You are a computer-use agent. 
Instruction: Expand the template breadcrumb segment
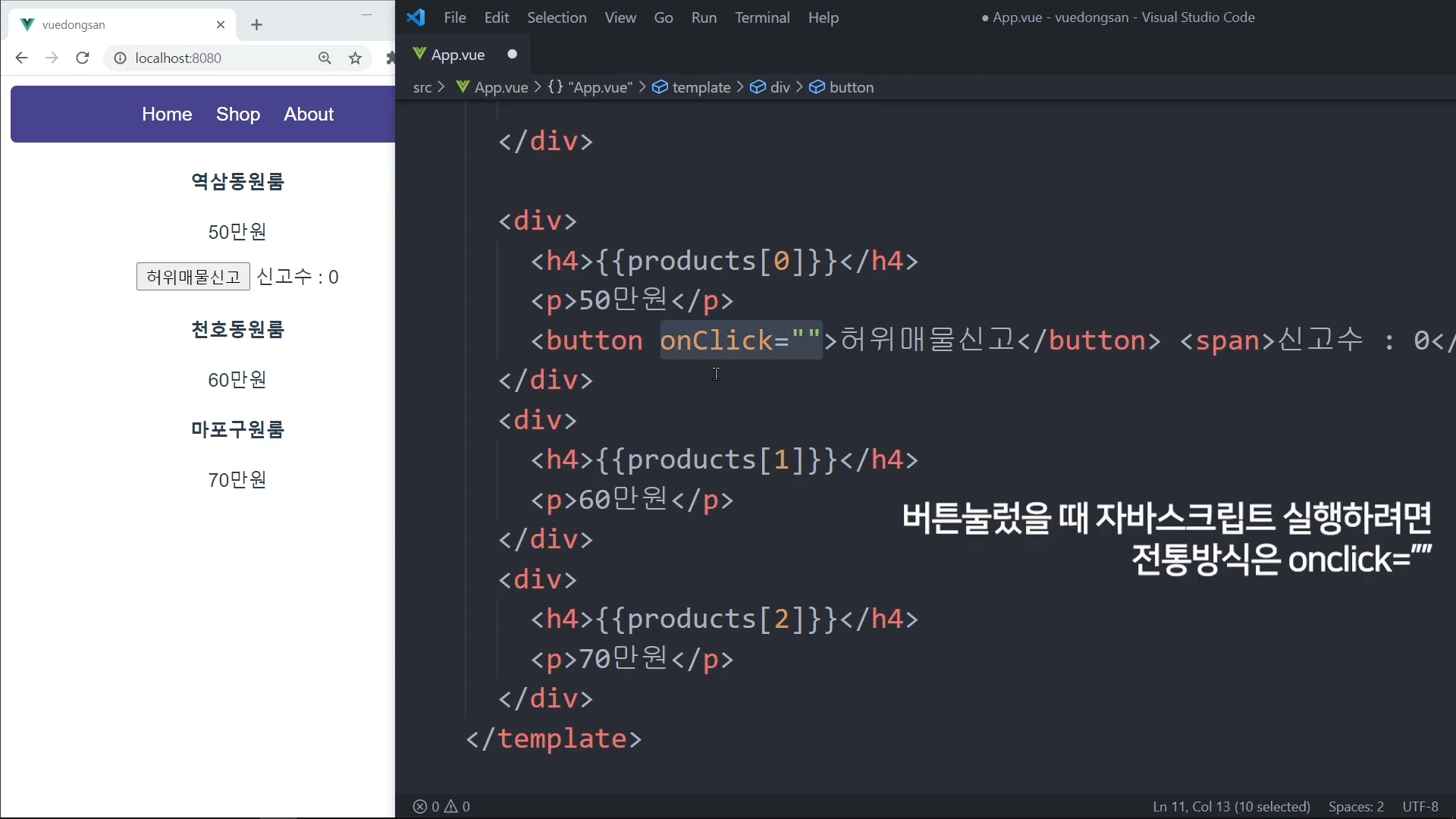pos(701,87)
